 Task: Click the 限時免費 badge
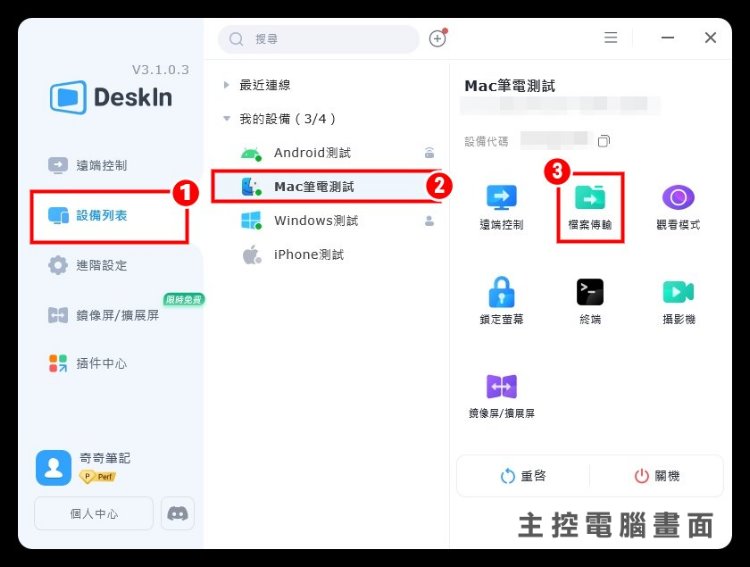[x=184, y=300]
